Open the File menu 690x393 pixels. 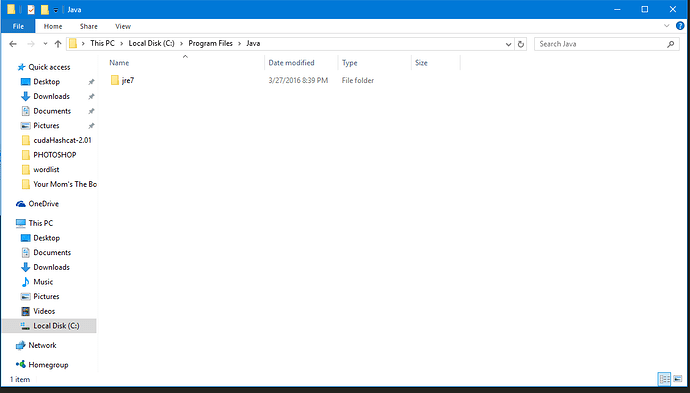click(18, 26)
